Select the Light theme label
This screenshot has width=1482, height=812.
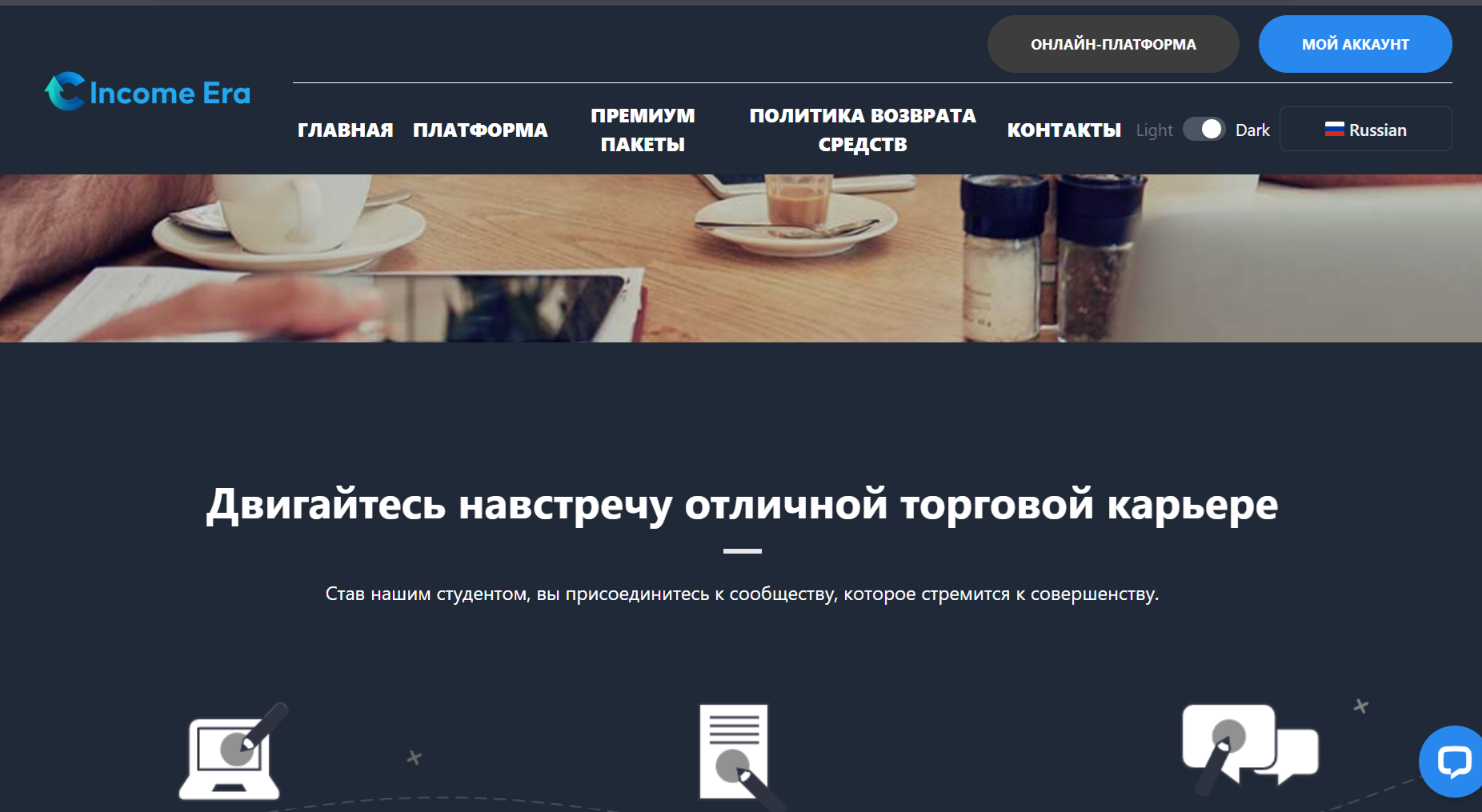tap(1154, 130)
